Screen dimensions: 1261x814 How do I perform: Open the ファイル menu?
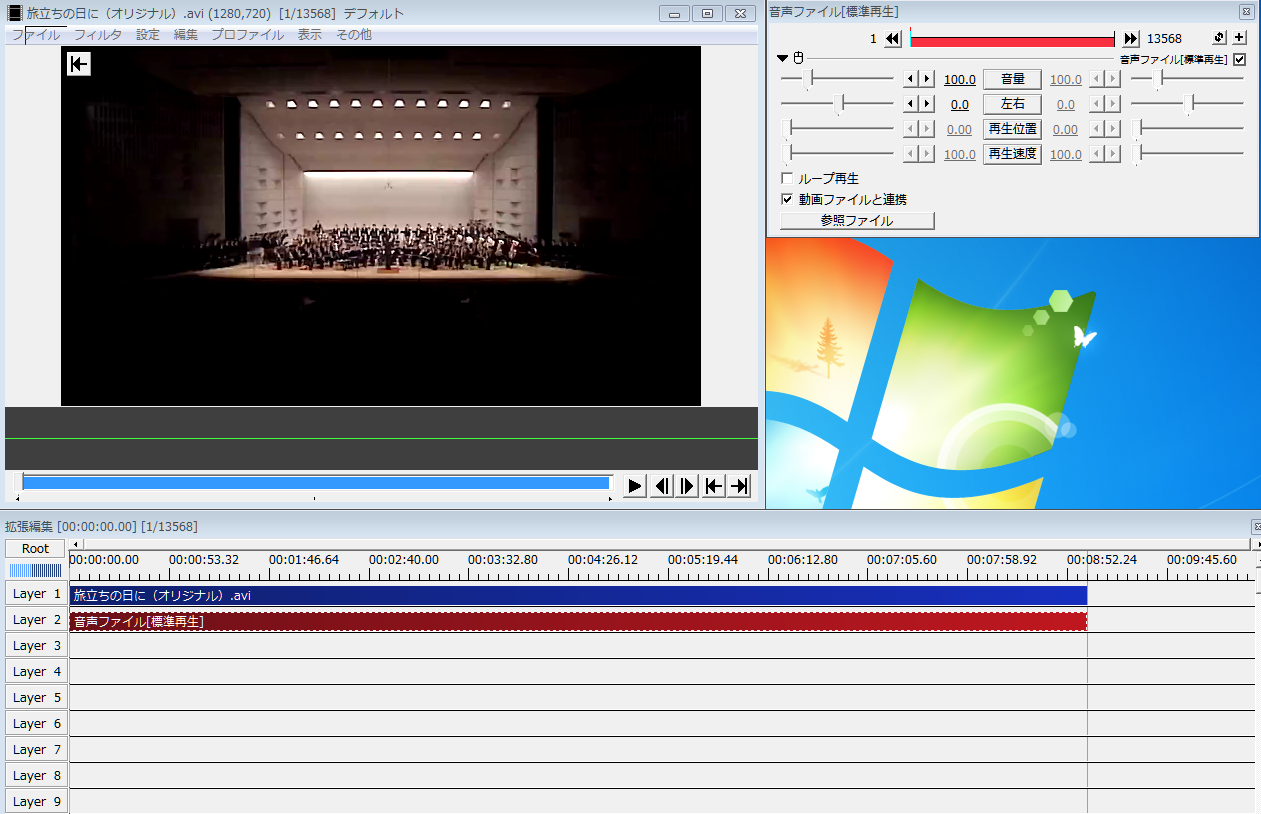(36, 34)
